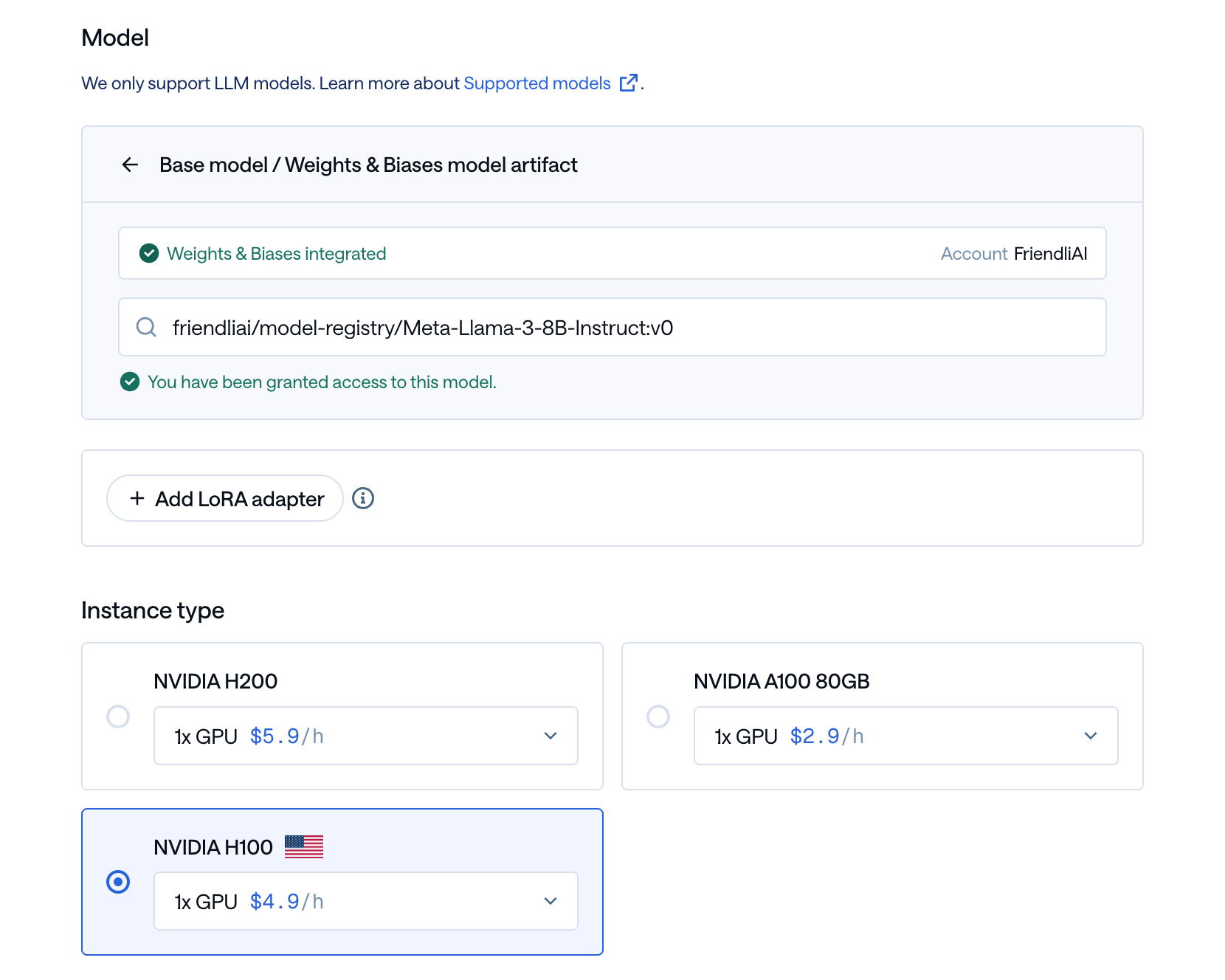Screen dimensions: 1225x980
Task: Select the NVIDIA A100 80GB radio button
Action: tap(658, 716)
